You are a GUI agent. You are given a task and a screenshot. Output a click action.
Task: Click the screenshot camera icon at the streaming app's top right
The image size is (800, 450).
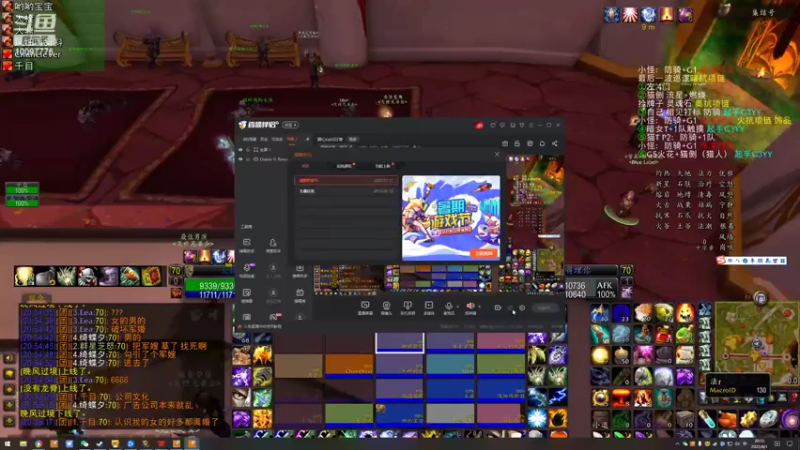point(505,144)
